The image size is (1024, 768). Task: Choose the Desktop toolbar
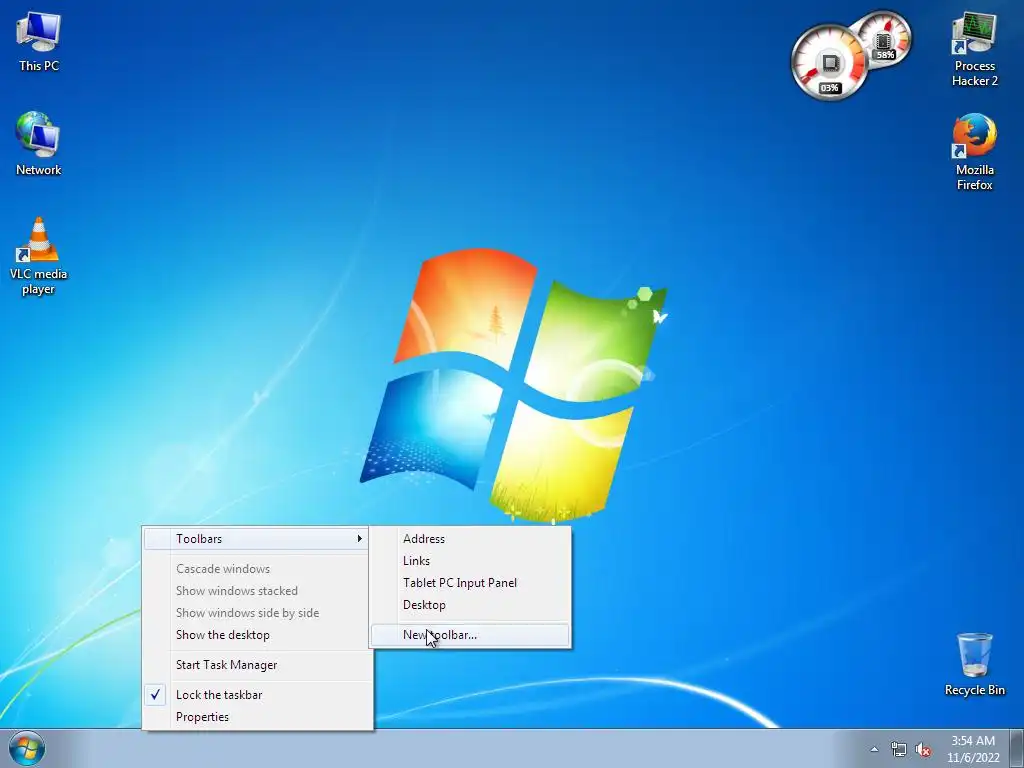pos(470,605)
